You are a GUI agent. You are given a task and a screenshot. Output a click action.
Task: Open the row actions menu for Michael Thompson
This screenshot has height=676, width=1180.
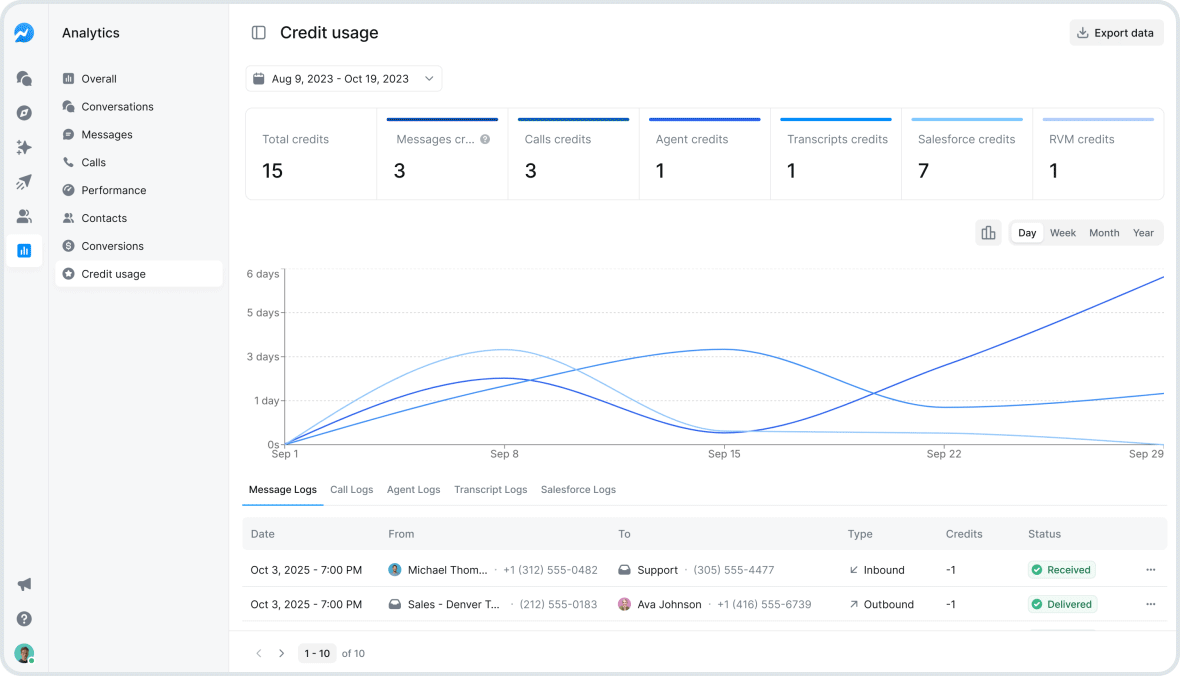point(1150,569)
